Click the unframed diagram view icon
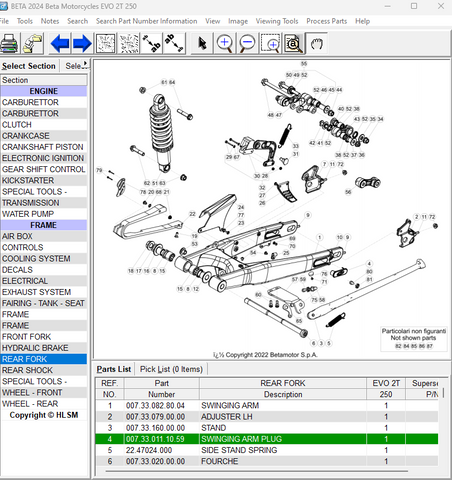The width and height of the screenshot is (452, 480). 129,43
